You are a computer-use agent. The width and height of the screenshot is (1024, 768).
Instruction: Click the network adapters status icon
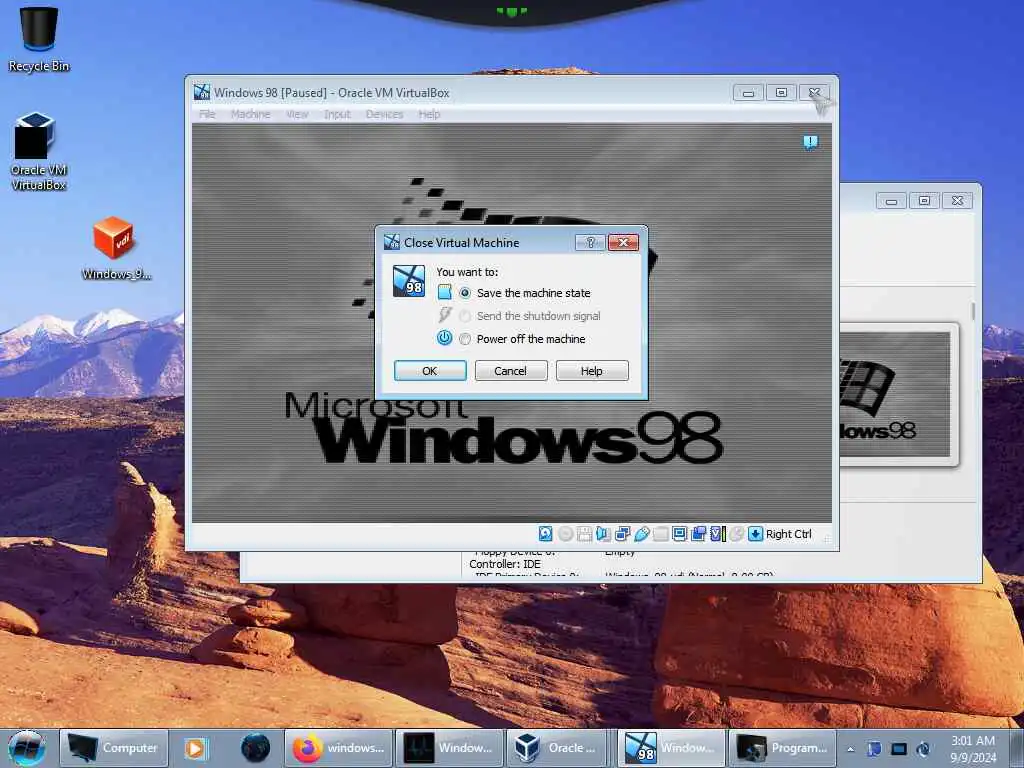click(622, 534)
